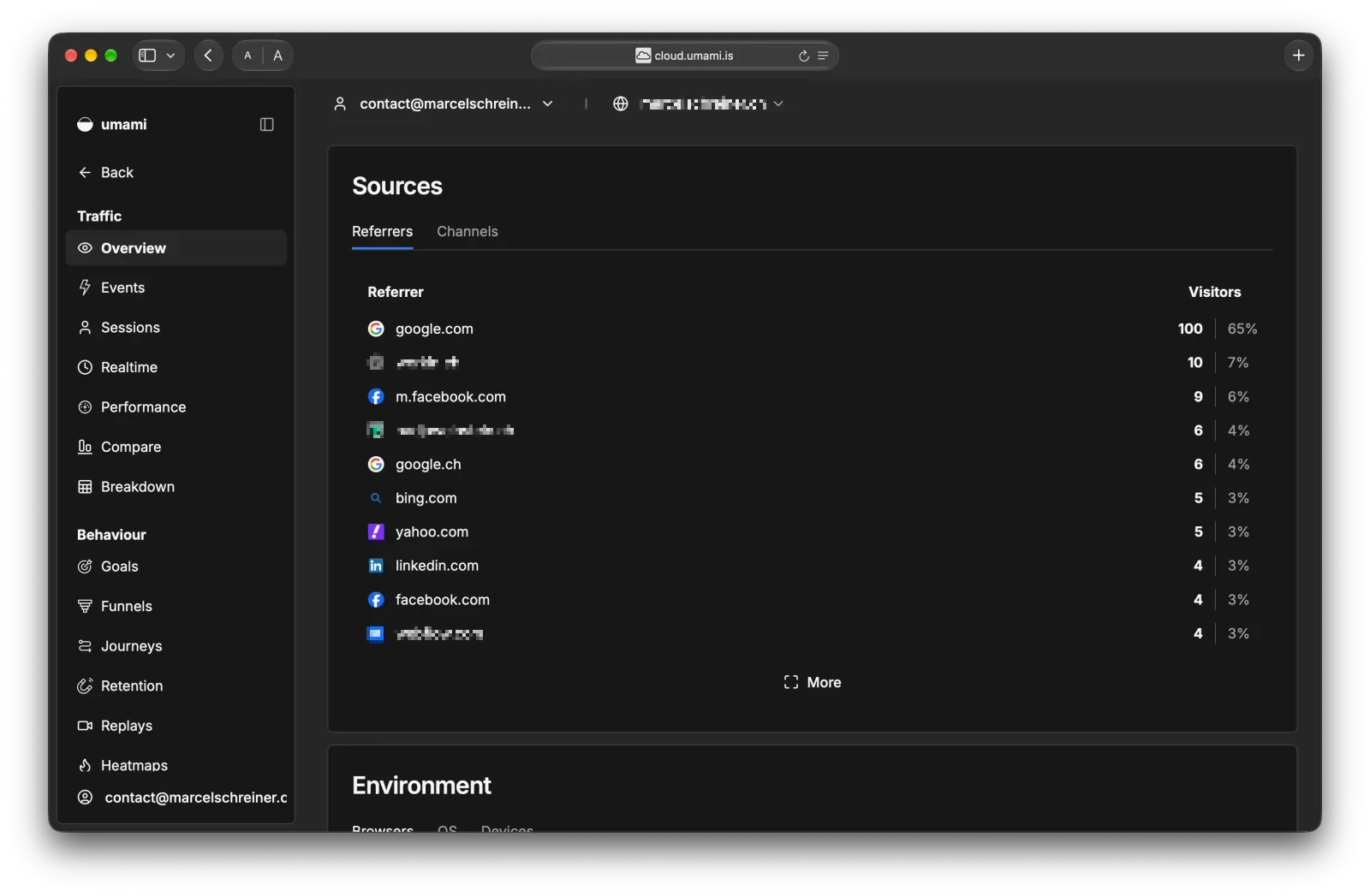1370x896 pixels.
Task: Open Performance icon in sidebar
Action: pos(85,407)
